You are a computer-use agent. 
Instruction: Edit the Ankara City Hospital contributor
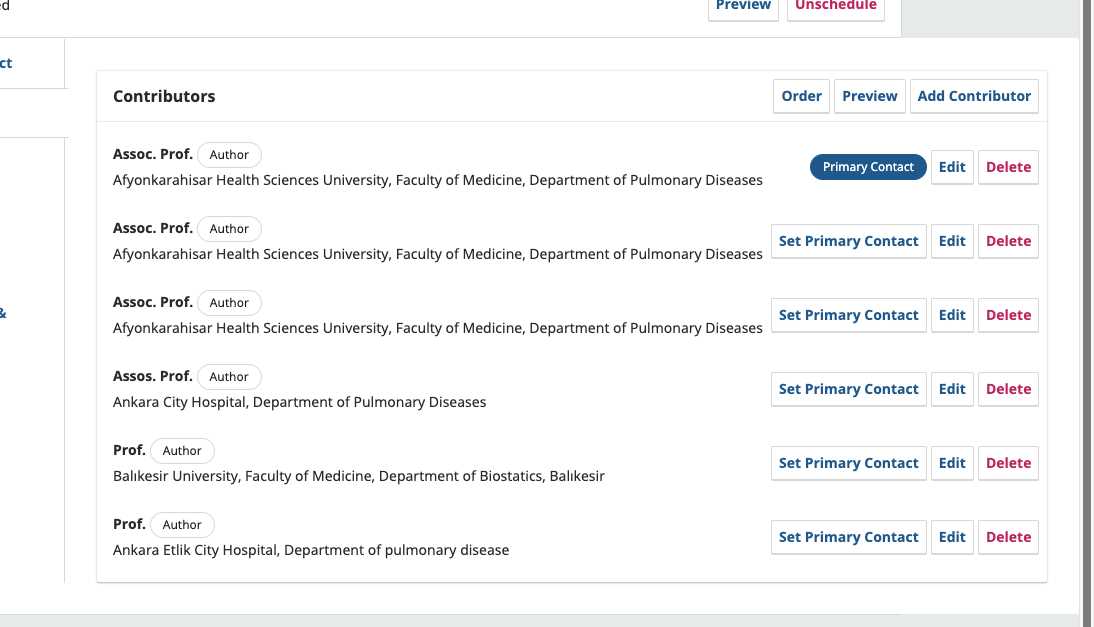pos(952,389)
